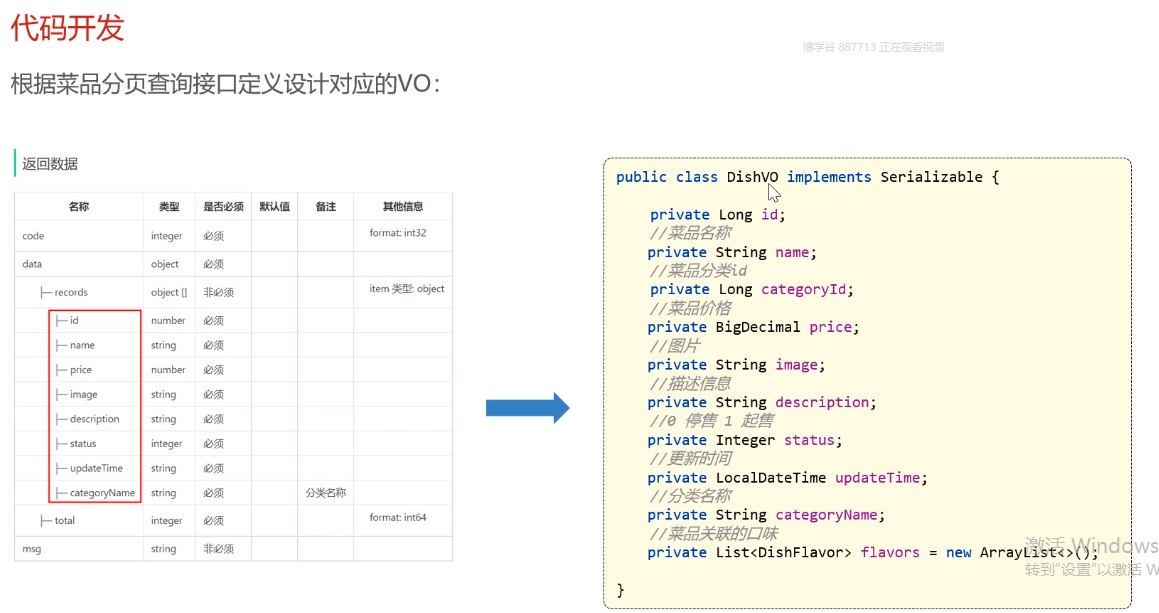This screenshot has width=1159, height=613.
Task: Select the categoryName field row
Action: [102, 493]
